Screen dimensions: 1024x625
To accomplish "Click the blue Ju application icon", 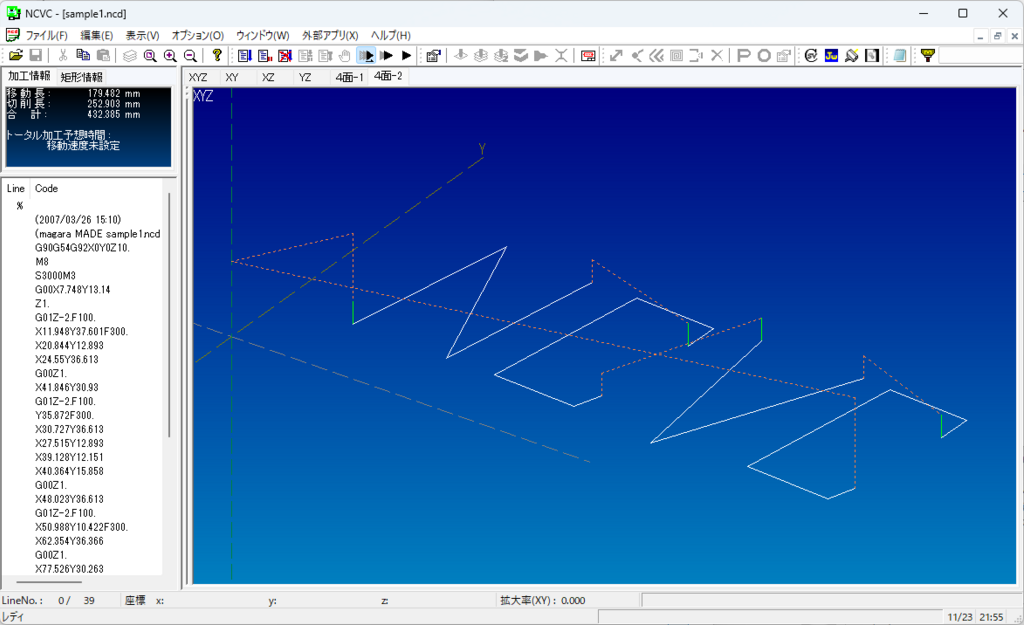I will point(831,56).
